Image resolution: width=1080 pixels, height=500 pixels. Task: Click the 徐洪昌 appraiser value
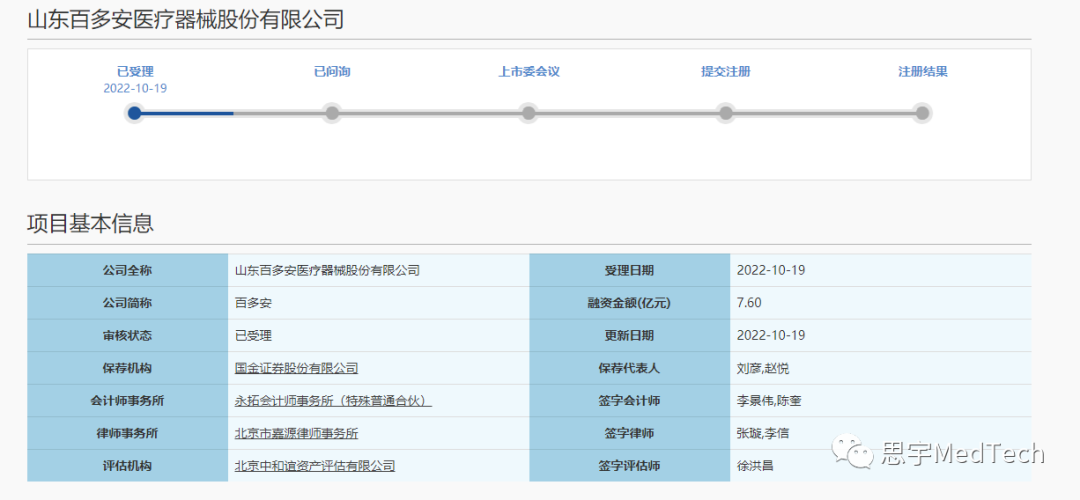click(x=755, y=466)
